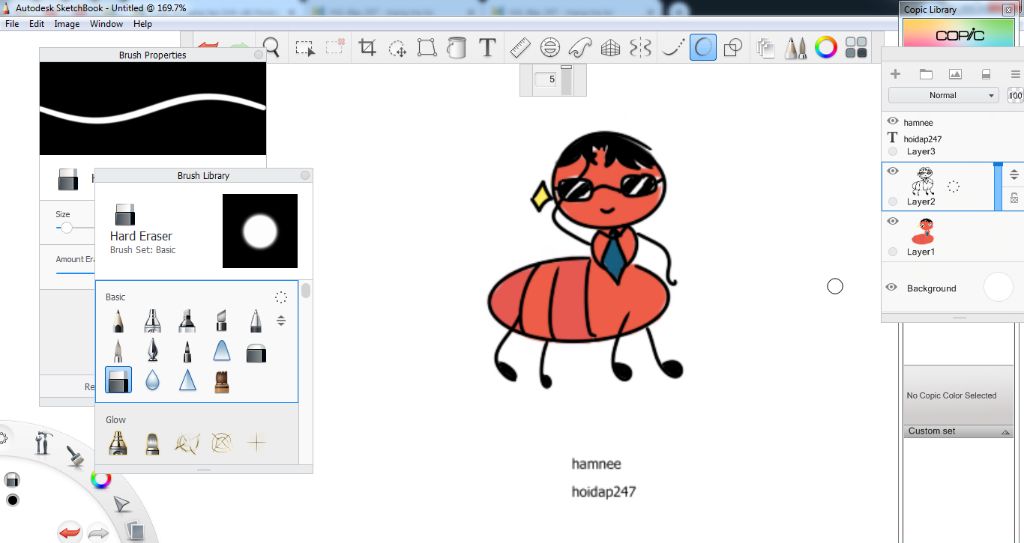Select the Ballpoint pen brush

coord(256,321)
